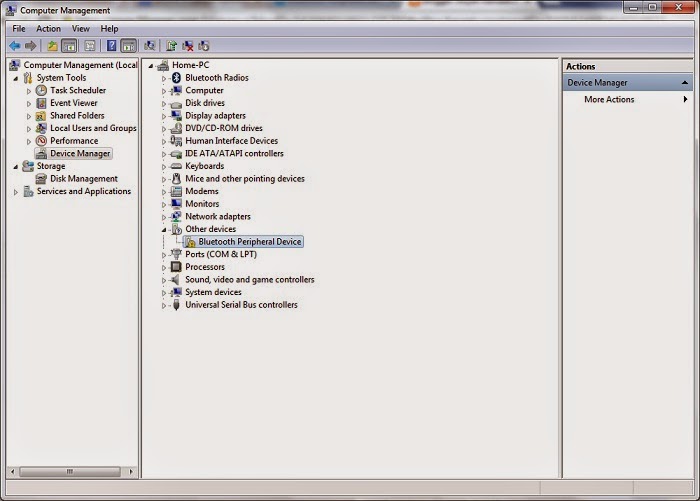This screenshot has width=700, height=501.
Task: Click left pane scrollbar left arrow
Action: [x=12, y=472]
